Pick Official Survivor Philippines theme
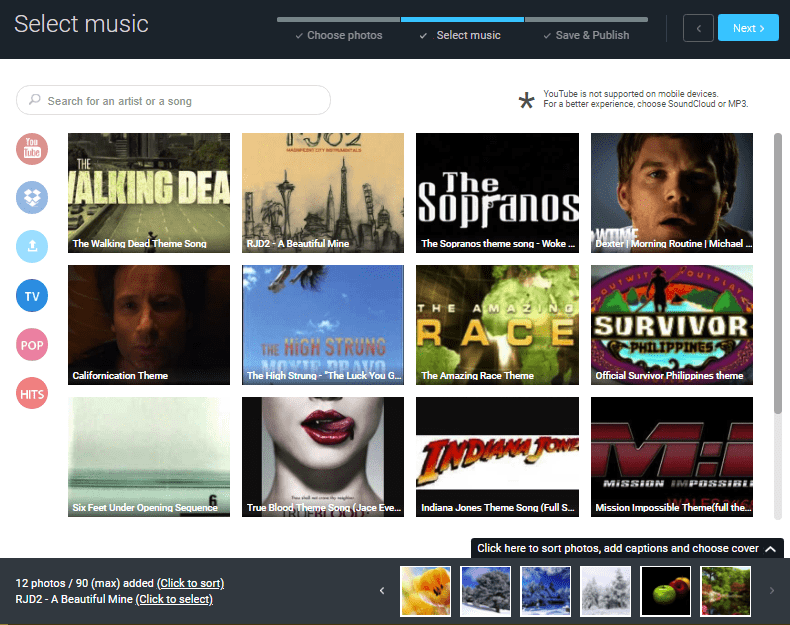The image size is (790, 625). pos(672,325)
